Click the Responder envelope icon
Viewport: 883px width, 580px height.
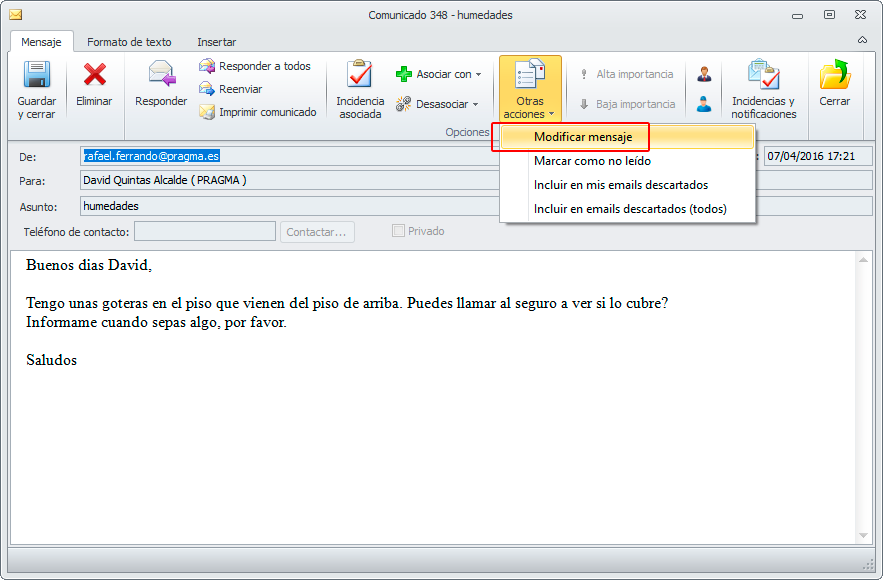pyautogui.click(x=162, y=74)
